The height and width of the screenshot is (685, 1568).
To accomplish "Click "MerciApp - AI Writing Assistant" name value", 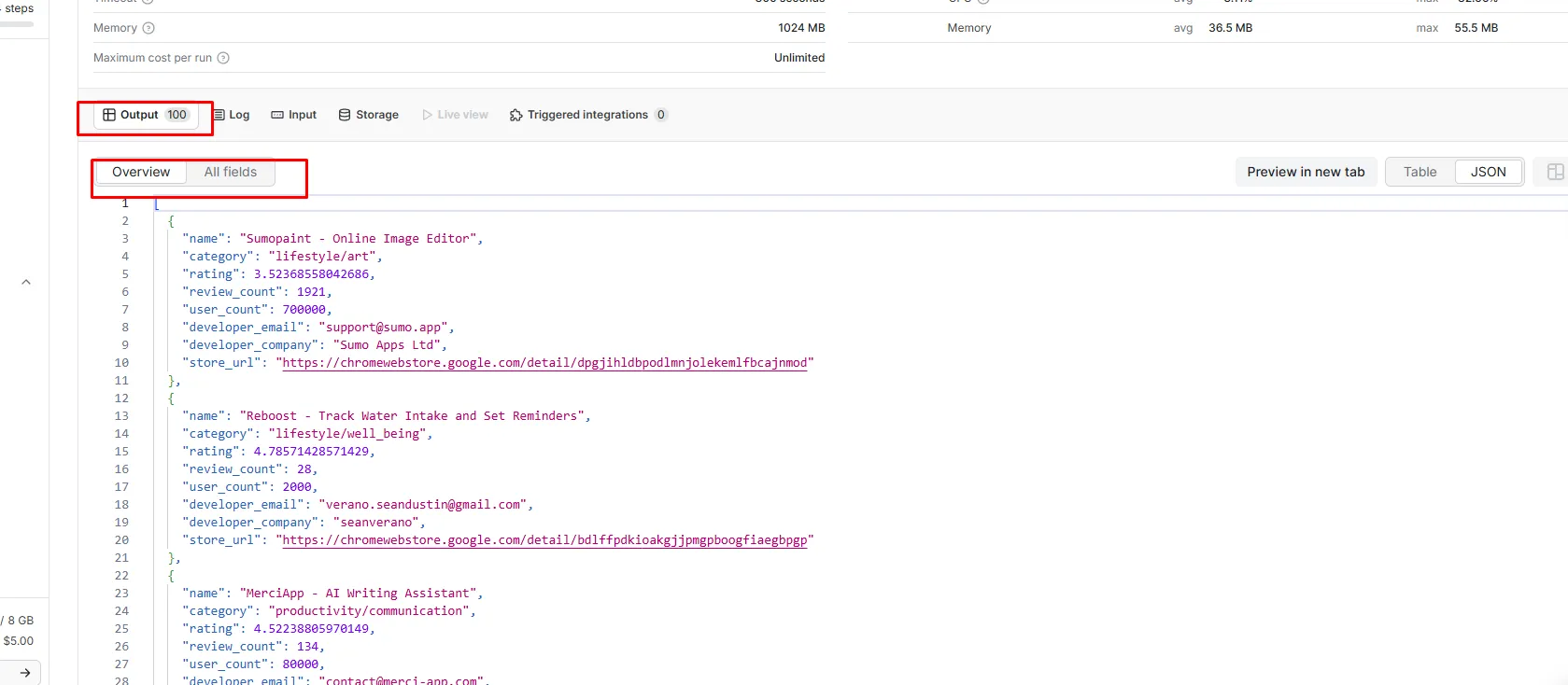I will click(358, 594).
